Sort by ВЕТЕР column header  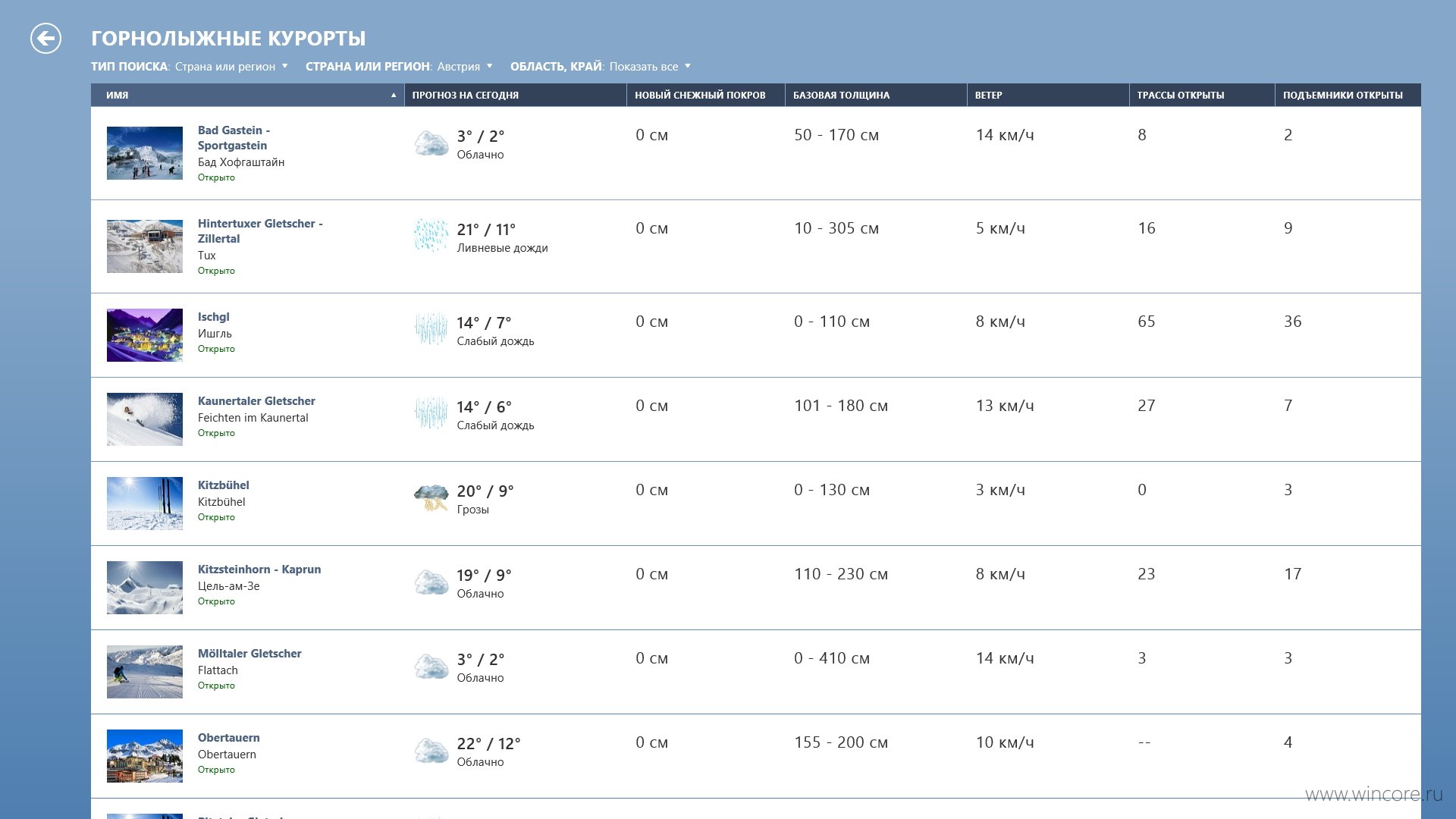1048,95
